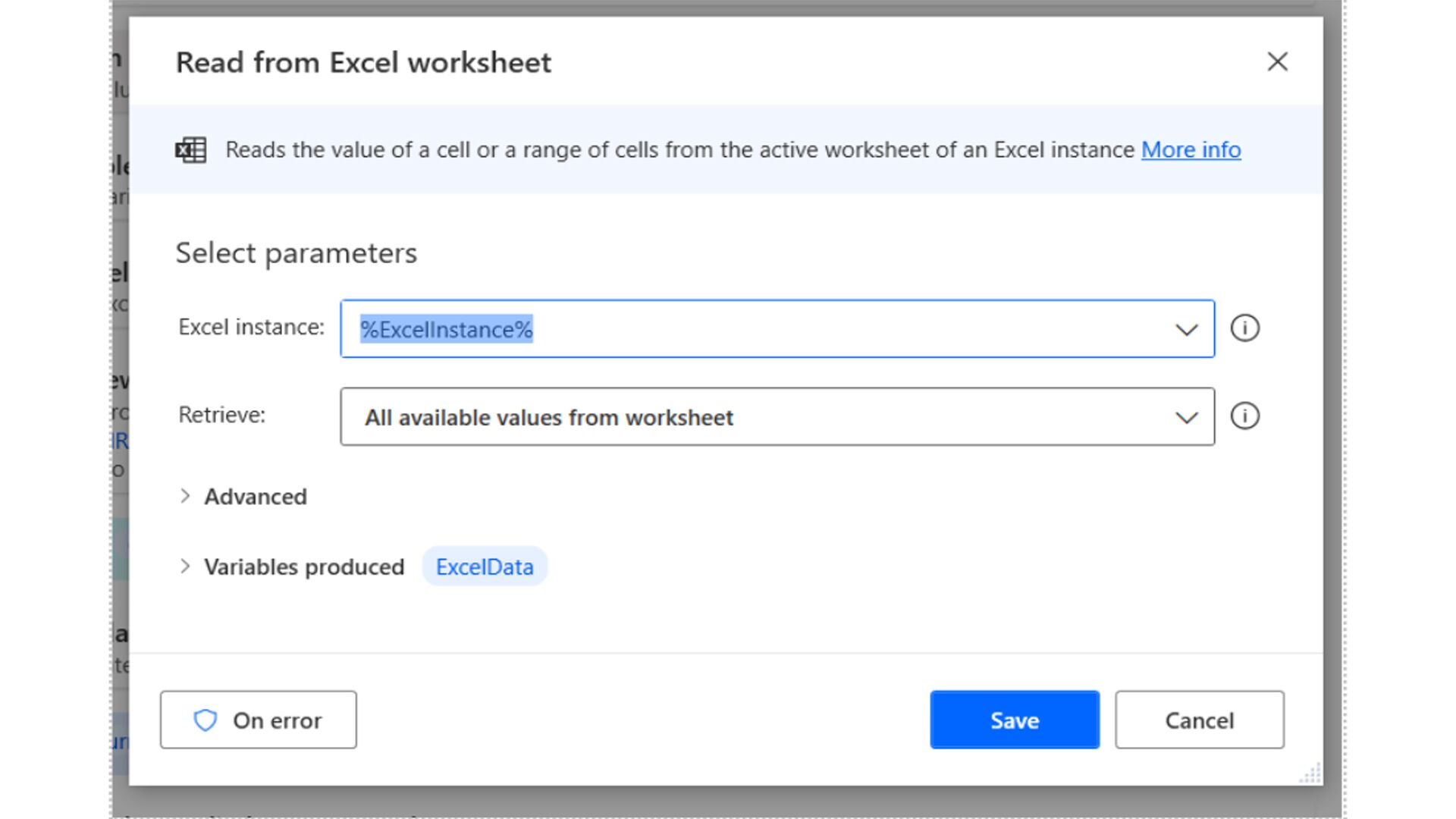
Task: Cancel the dialog changes
Action: point(1199,720)
